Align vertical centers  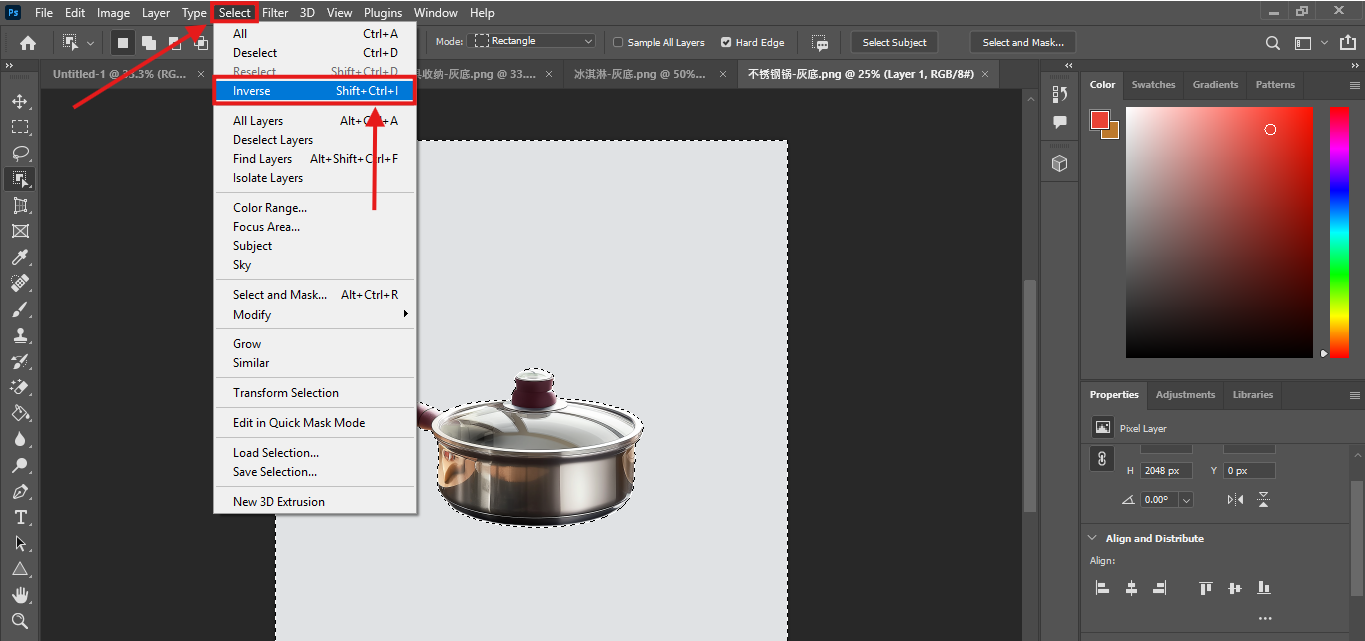[x=1235, y=588]
